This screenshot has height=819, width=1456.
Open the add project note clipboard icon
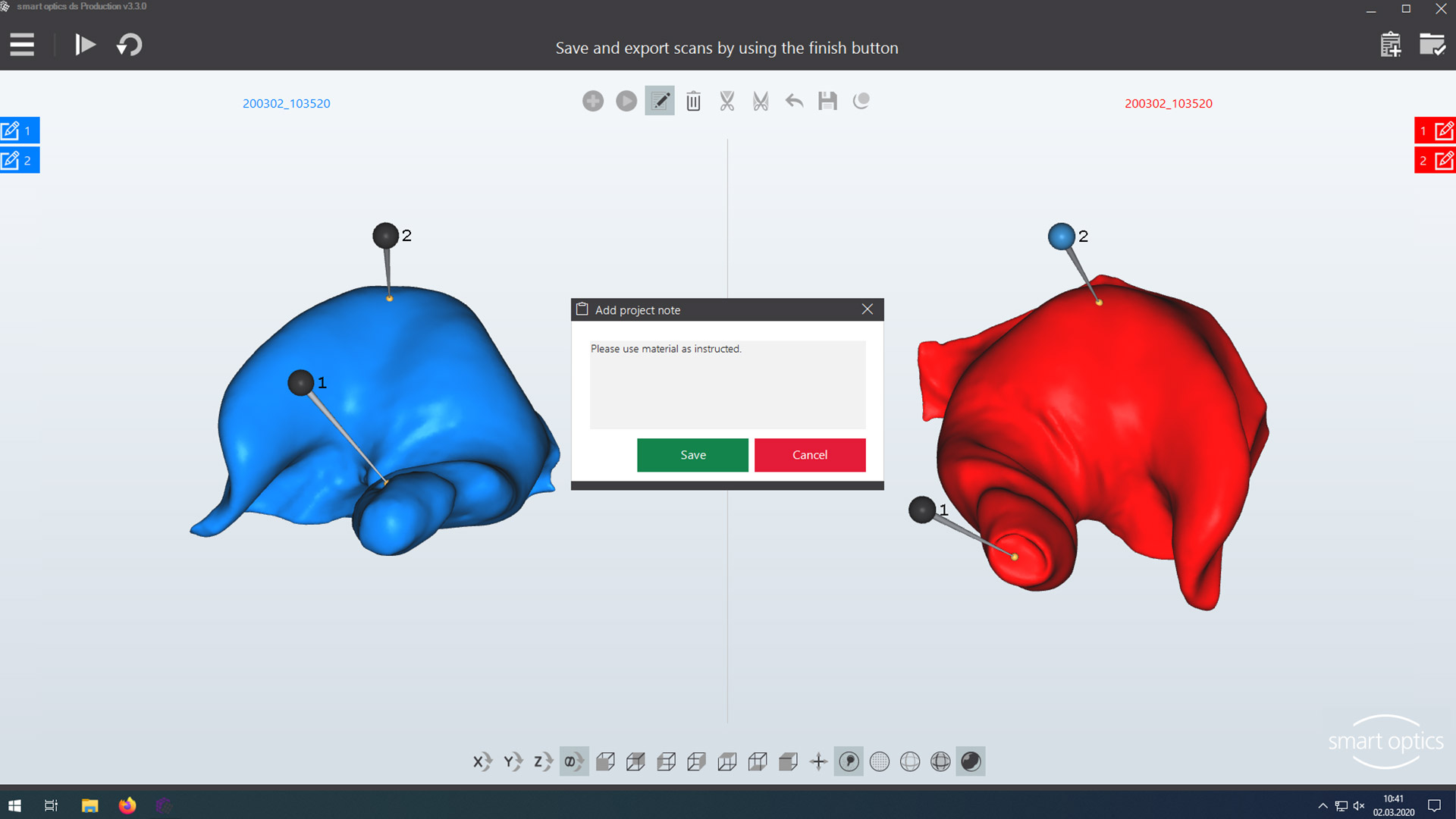pyautogui.click(x=1390, y=45)
